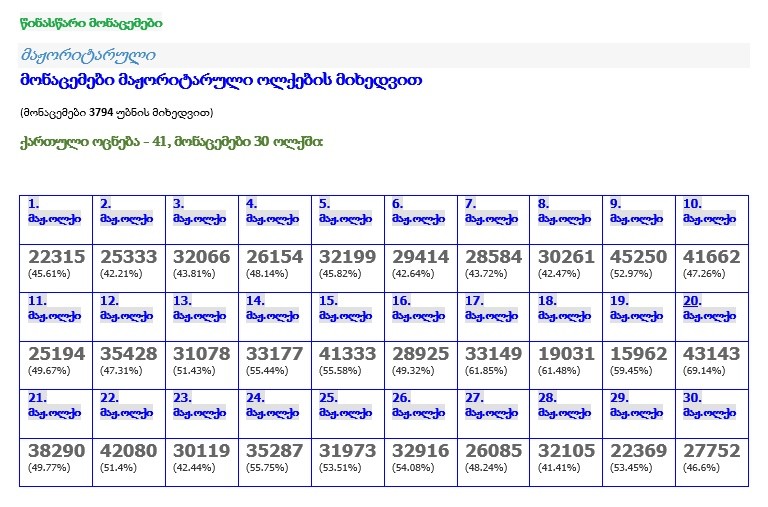Open the 28. მაჟ.ოლქი district link

[x=564, y=405]
